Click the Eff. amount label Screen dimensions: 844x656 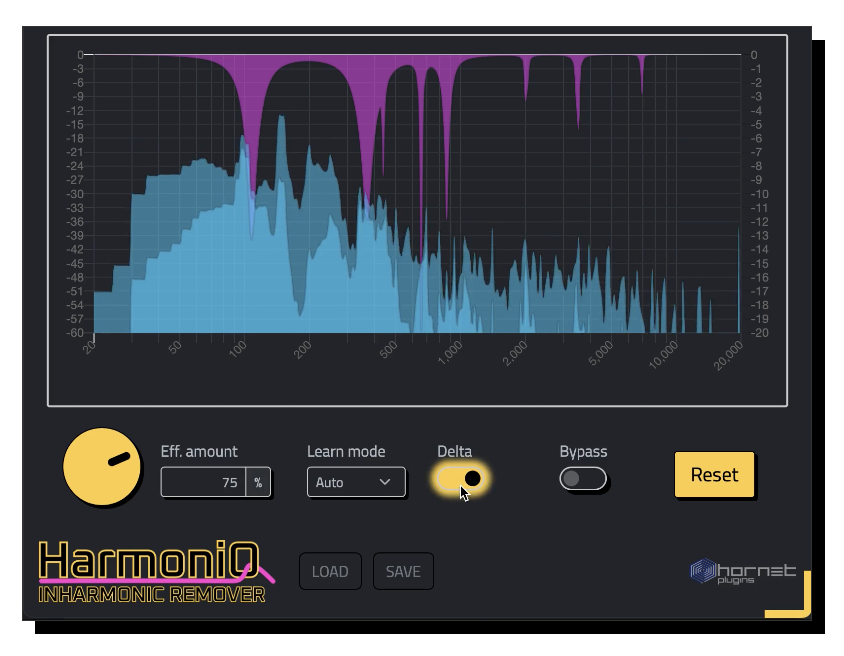[x=200, y=452]
